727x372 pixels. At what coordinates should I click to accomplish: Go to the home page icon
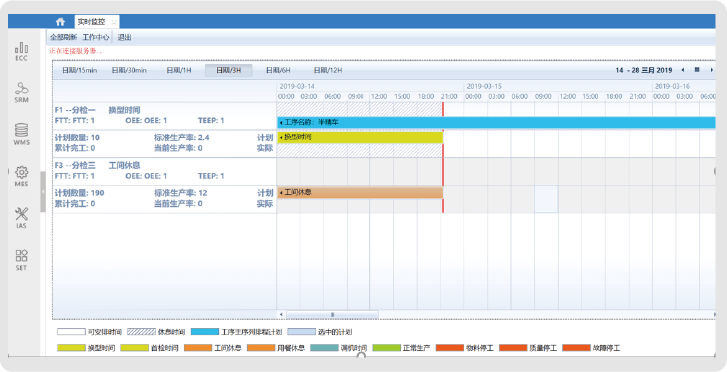click(60, 22)
